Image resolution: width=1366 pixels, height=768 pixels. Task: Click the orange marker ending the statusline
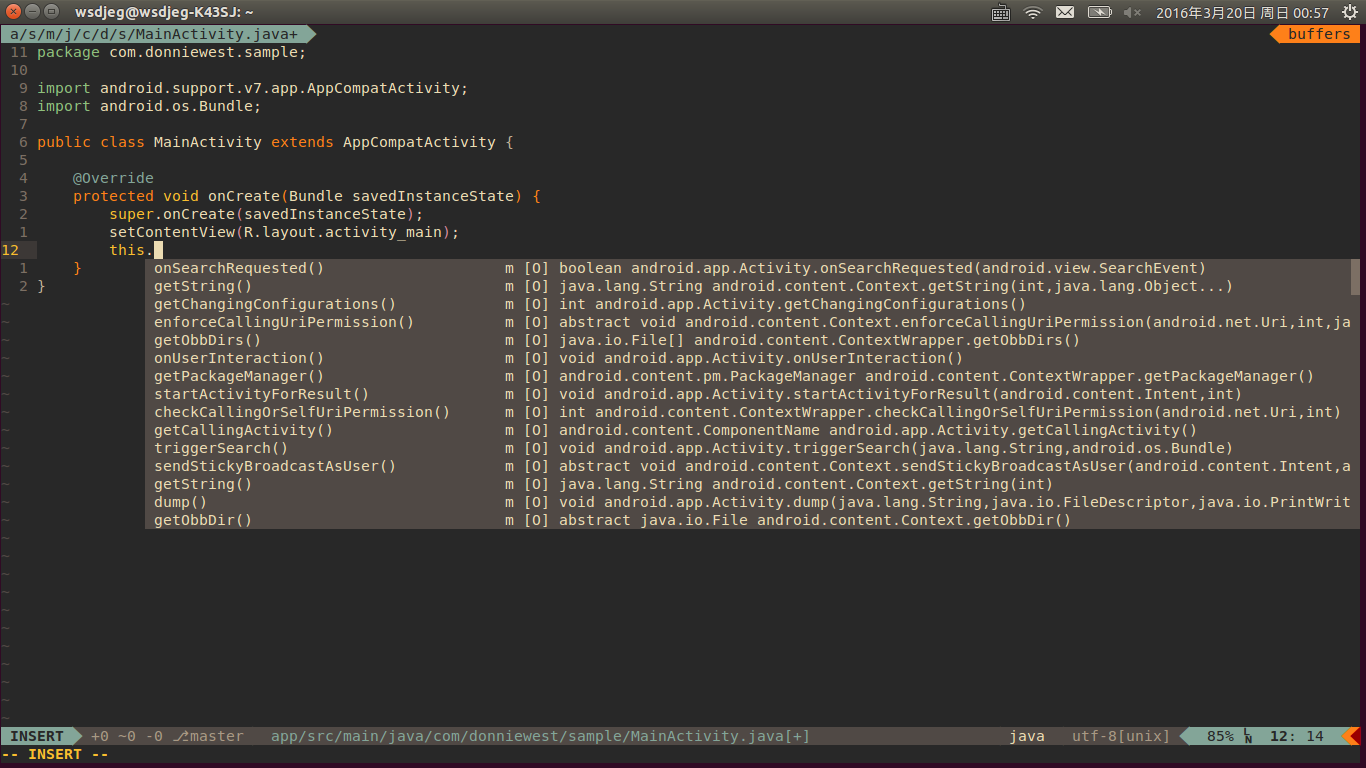(x=1350, y=736)
